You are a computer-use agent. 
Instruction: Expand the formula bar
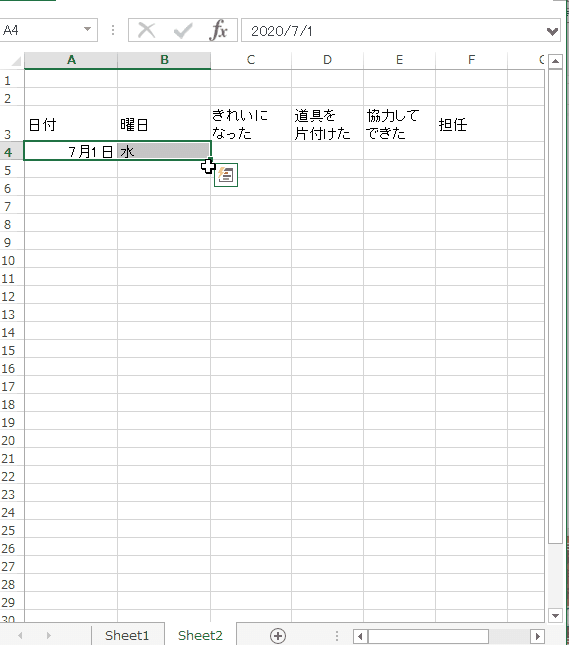tap(552, 31)
